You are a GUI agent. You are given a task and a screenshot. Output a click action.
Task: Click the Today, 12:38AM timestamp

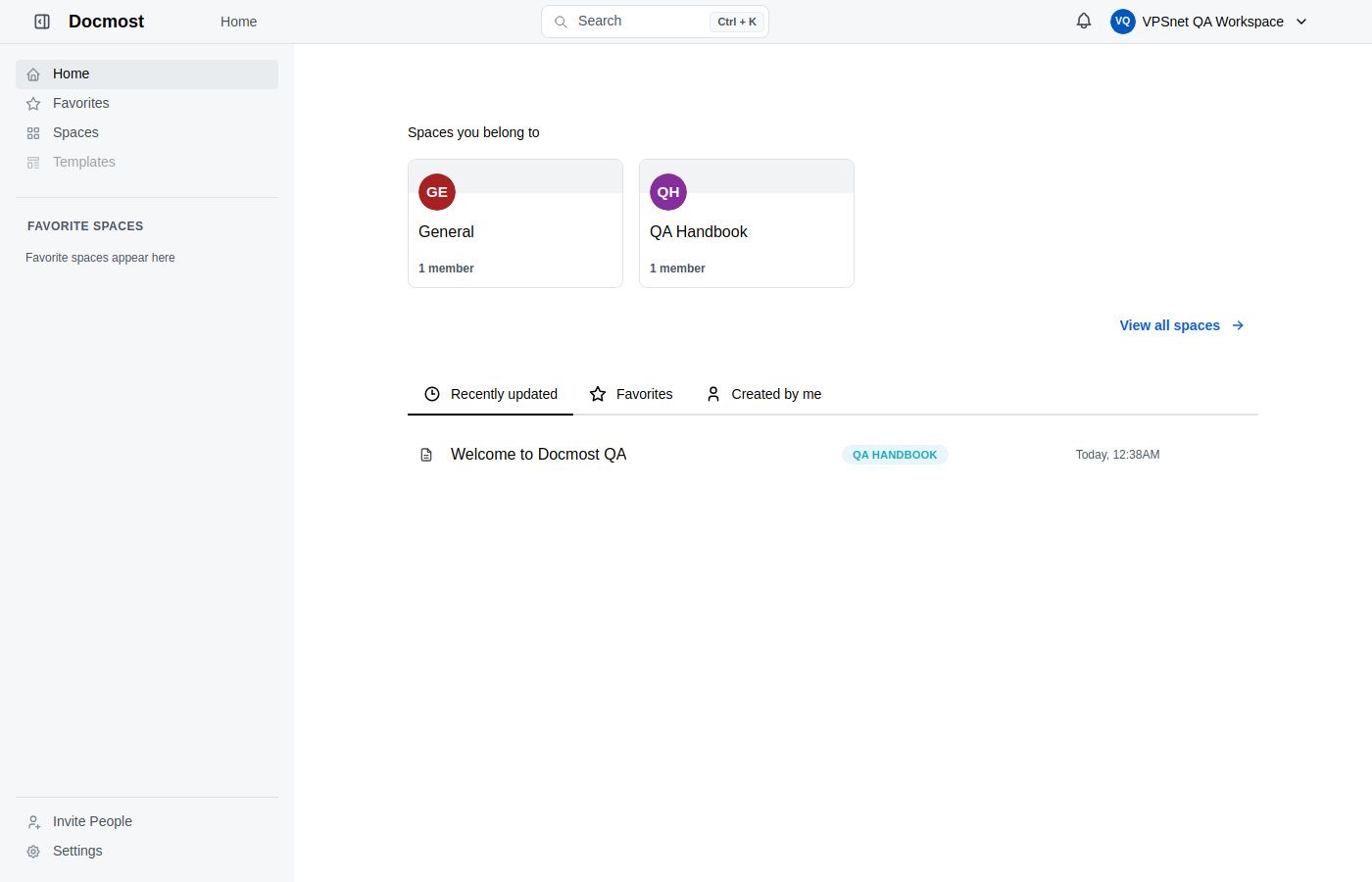coord(1117,455)
